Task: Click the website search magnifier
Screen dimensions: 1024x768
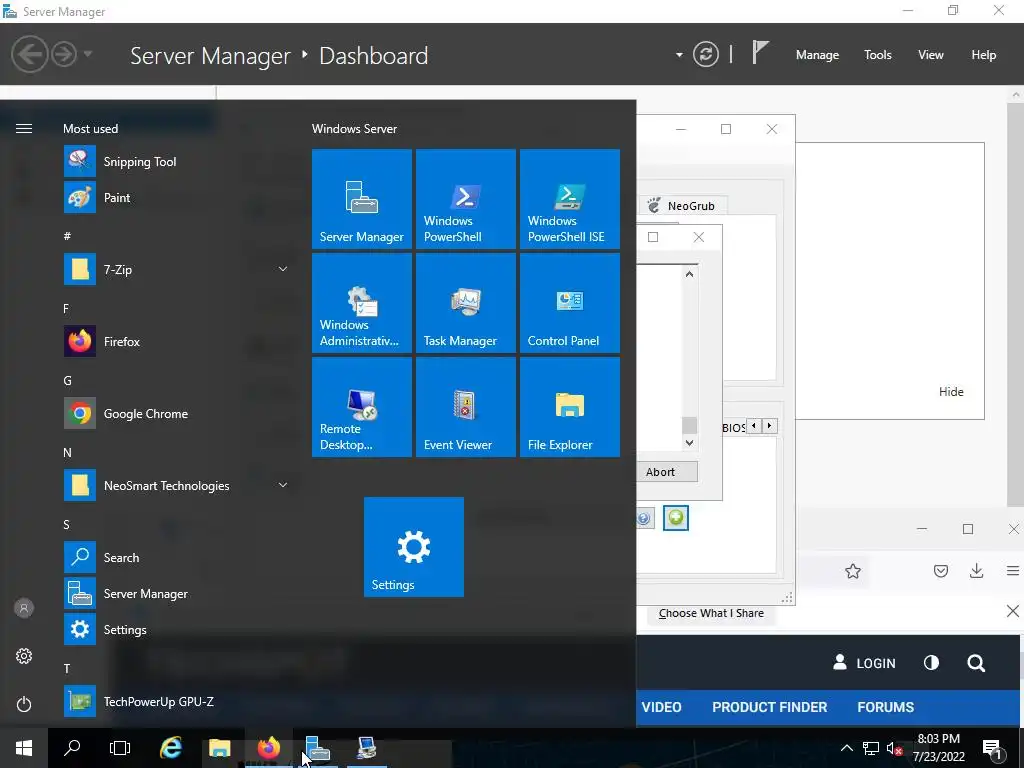Action: coord(976,664)
